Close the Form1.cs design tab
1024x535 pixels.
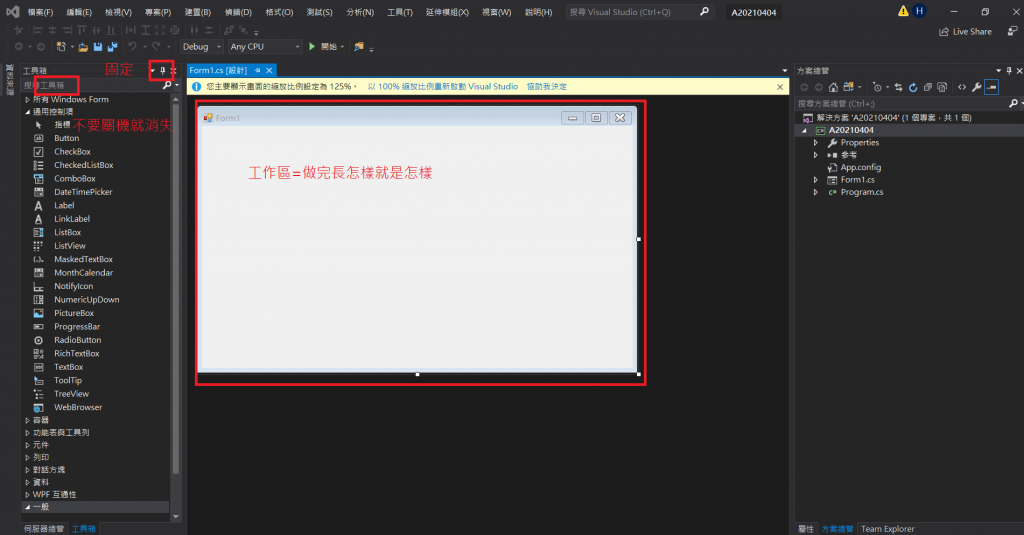coord(269,70)
